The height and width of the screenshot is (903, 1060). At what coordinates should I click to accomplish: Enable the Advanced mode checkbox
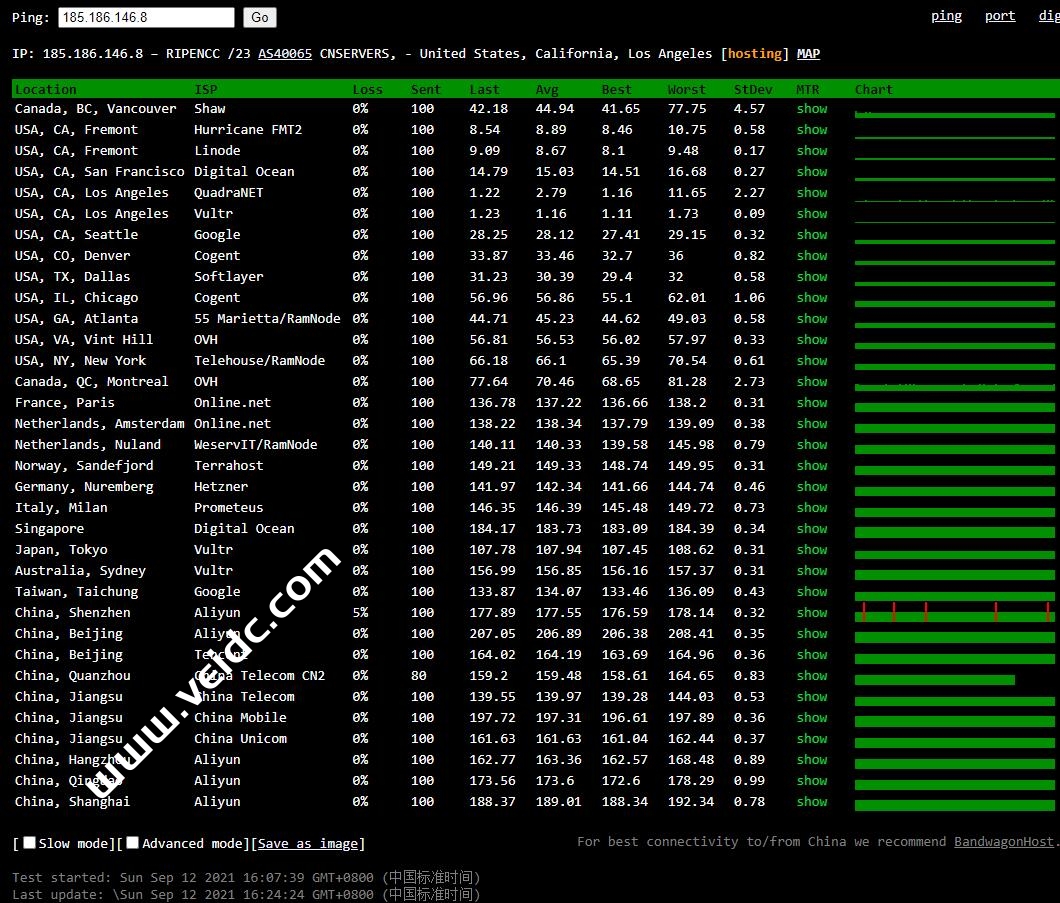(x=132, y=843)
